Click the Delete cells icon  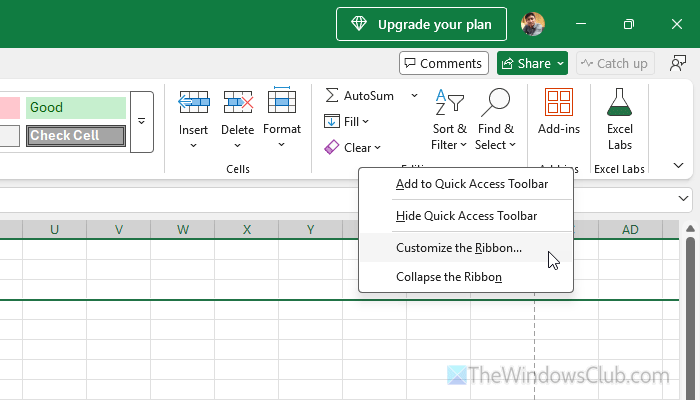click(x=238, y=102)
